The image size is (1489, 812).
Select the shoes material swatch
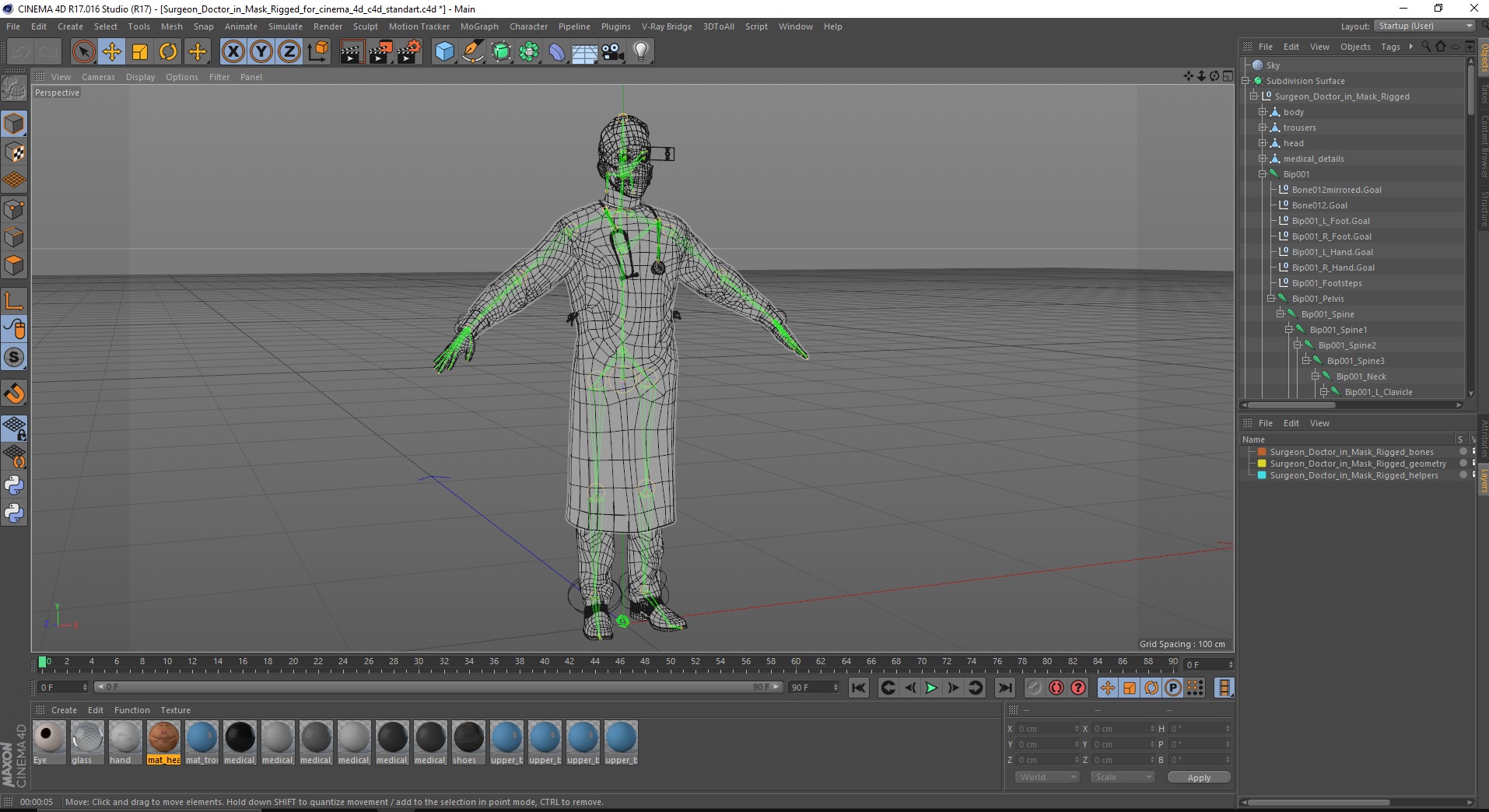pyautogui.click(x=468, y=743)
